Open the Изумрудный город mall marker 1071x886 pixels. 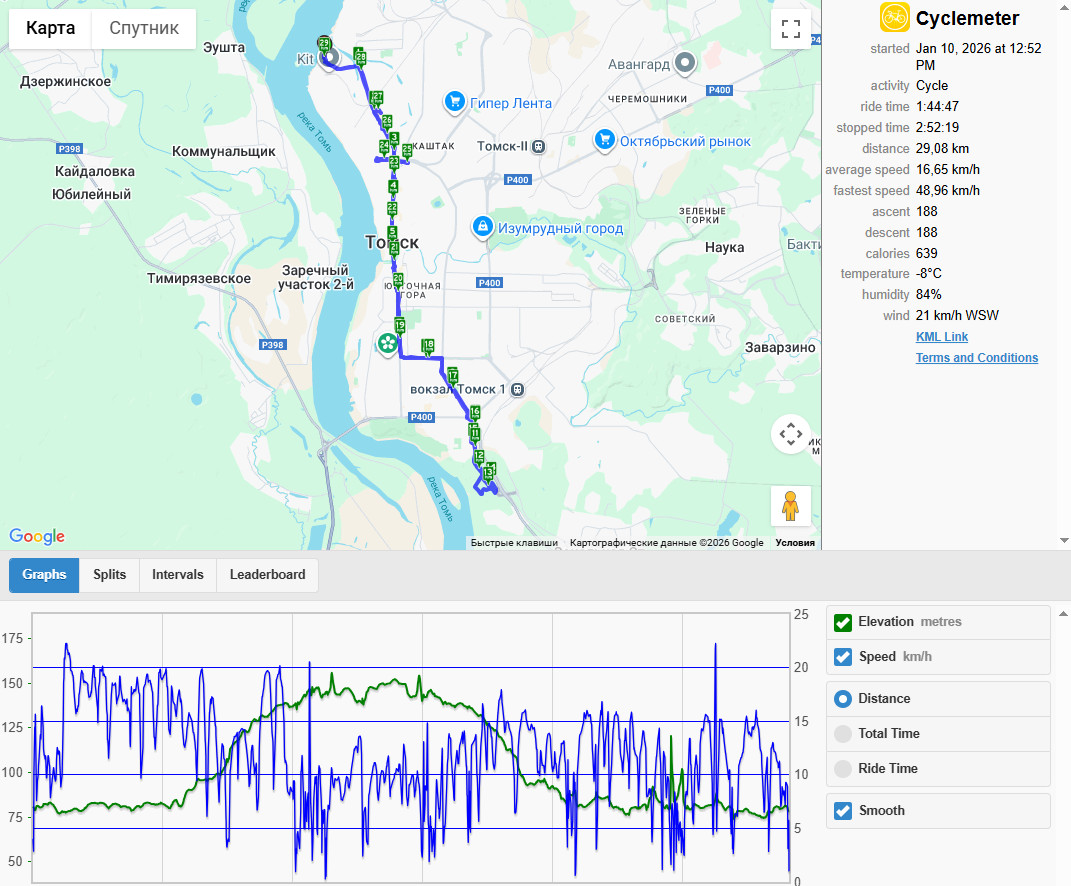pos(482,227)
